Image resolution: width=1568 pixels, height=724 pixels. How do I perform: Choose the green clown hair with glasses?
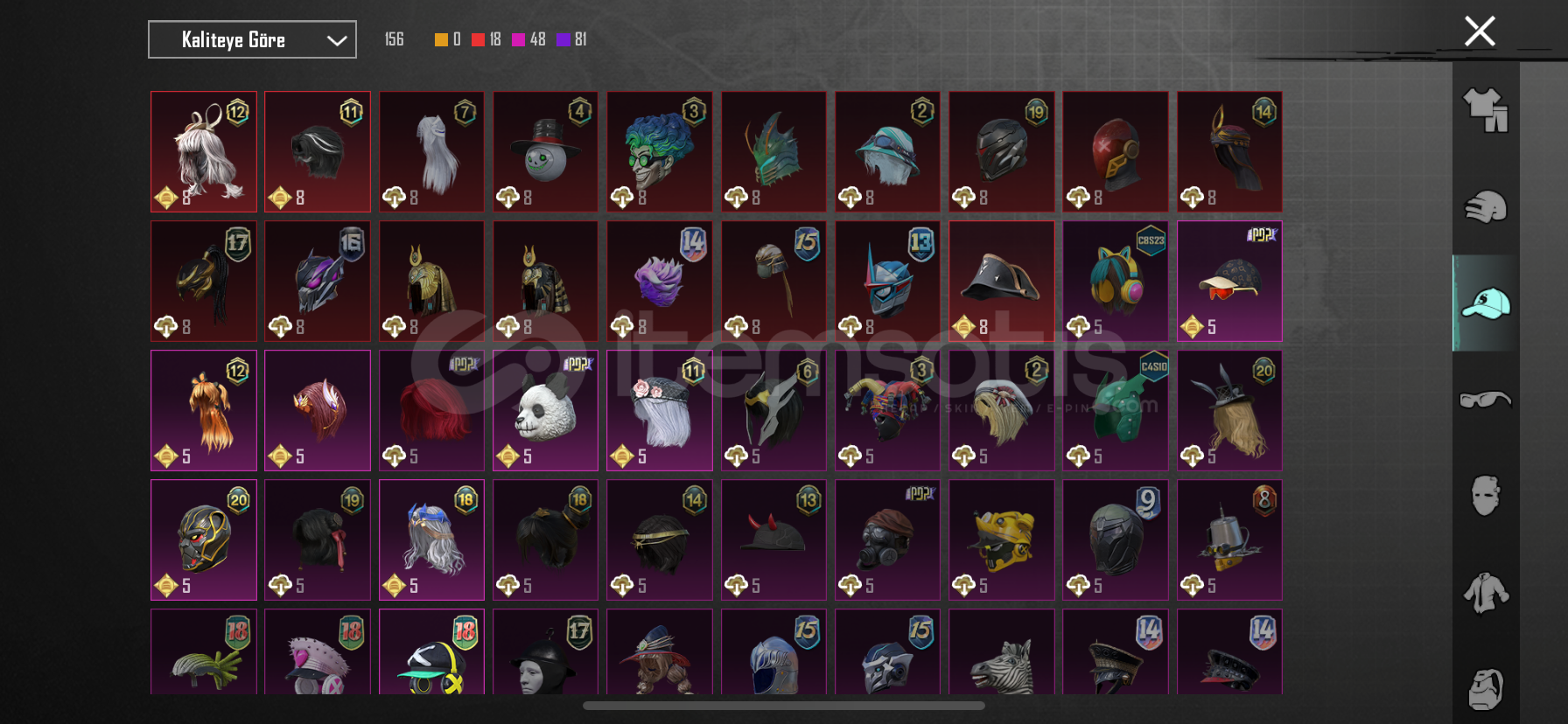660,151
